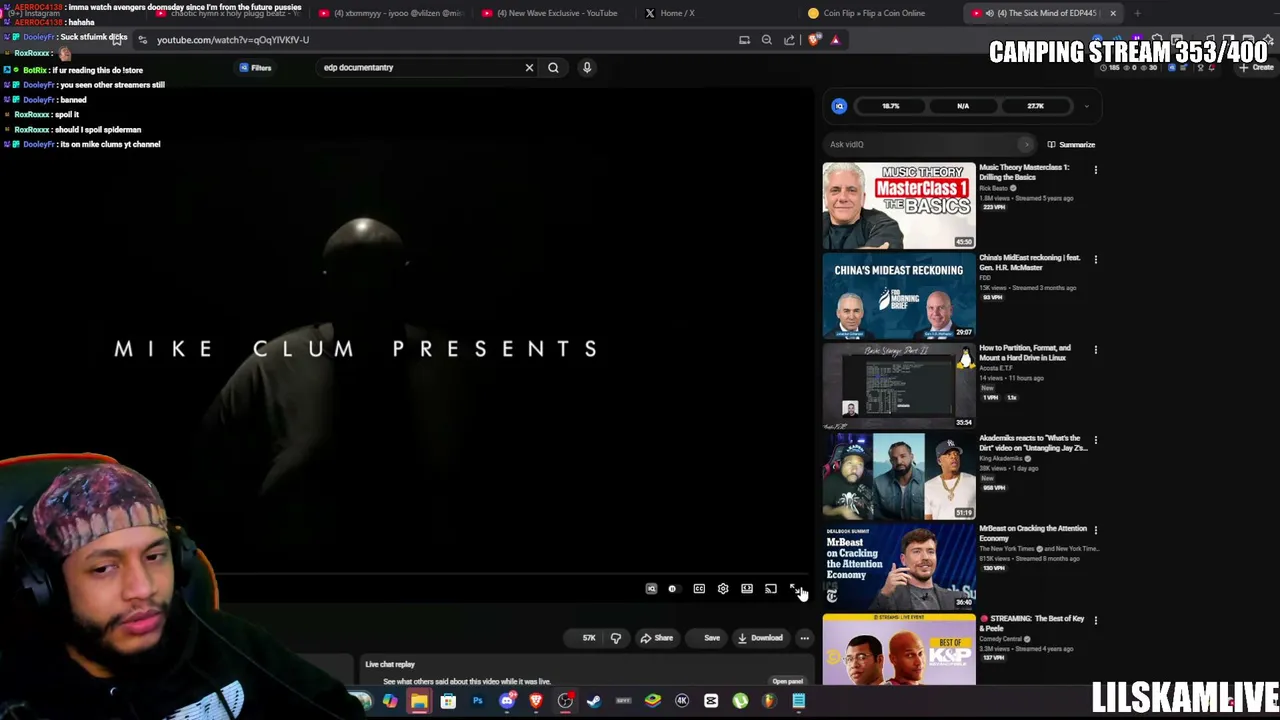1280x720 pixels.
Task: Open Steam from the taskbar
Action: (x=594, y=701)
